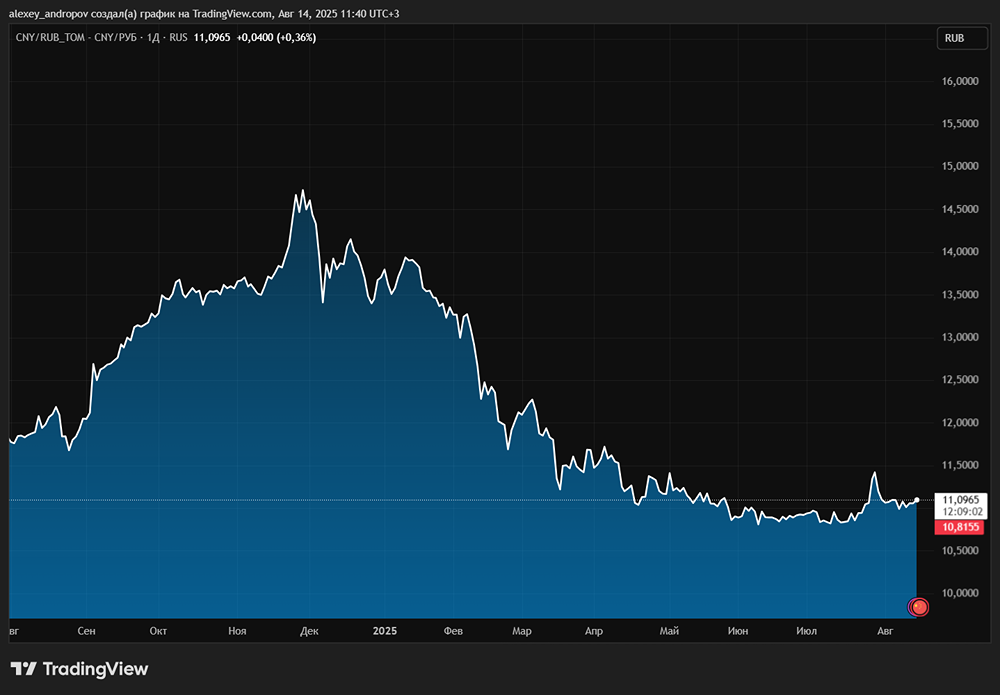This screenshot has width=1000, height=695.
Task: Click the 10,5000 price axis label
Action: 960,551
